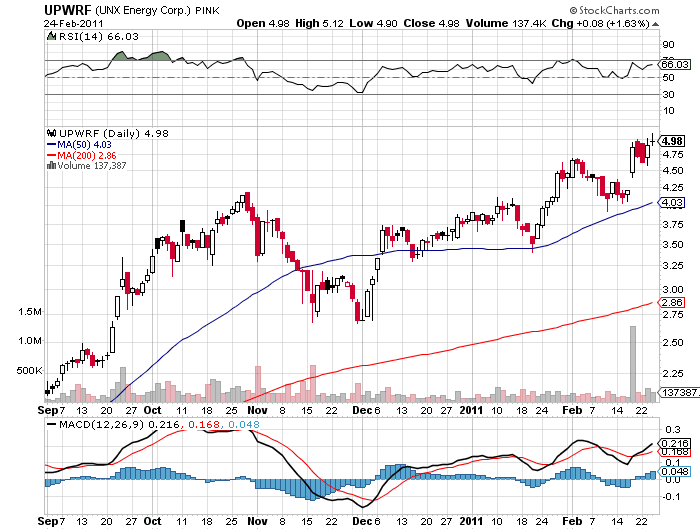700x530 pixels.
Task: Click the 3.50 price axis label
Action: tap(673, 245)
